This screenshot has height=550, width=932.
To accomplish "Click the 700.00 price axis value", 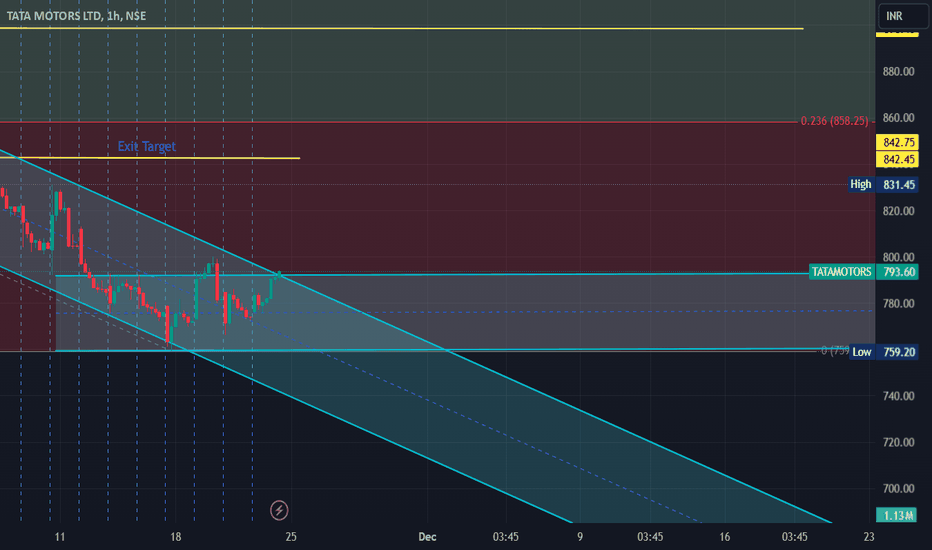I will click(898, 489).
